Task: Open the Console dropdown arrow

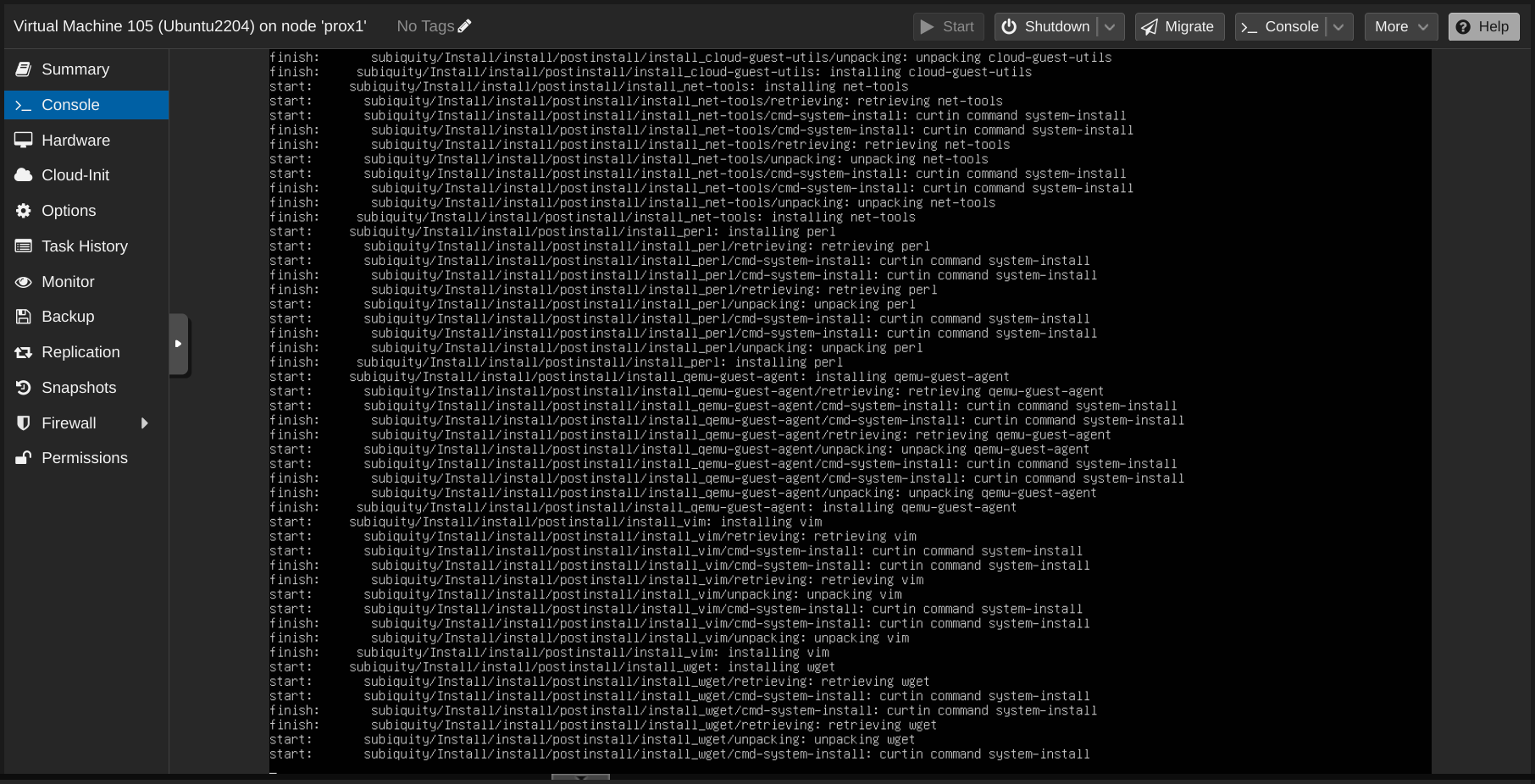Action: (x=1339, y=27)
